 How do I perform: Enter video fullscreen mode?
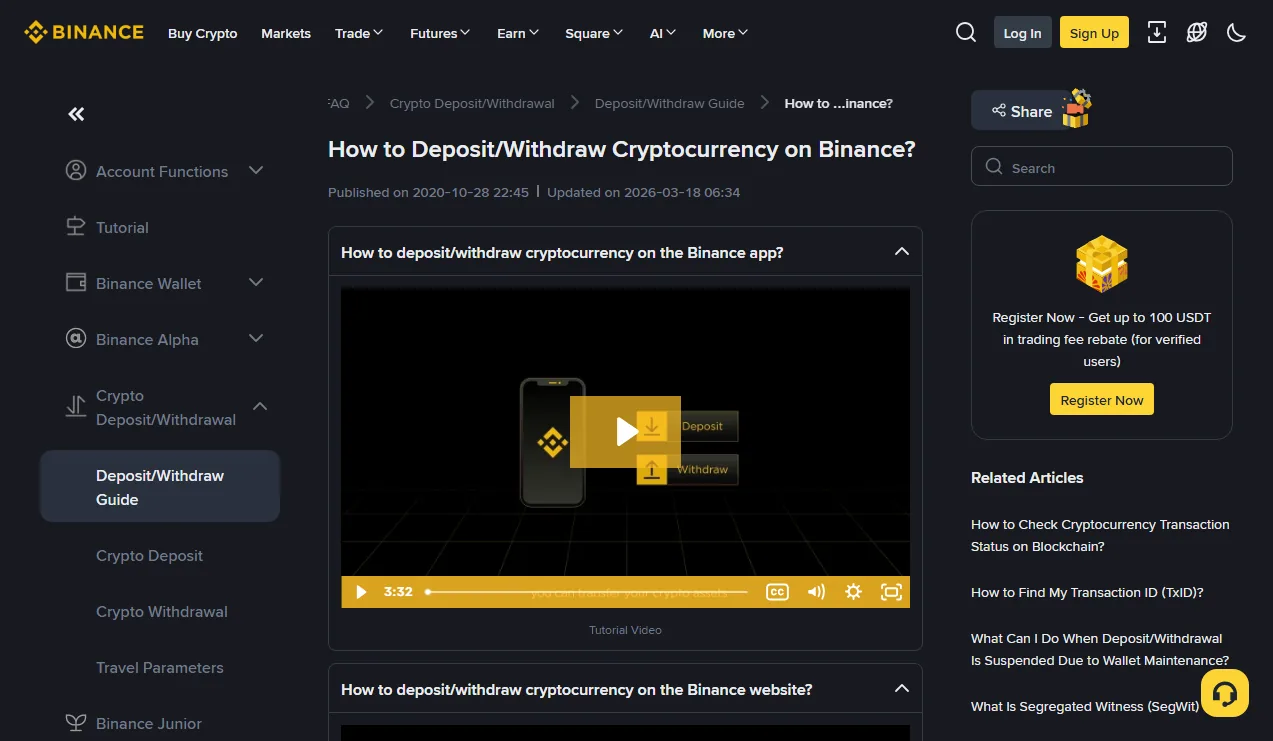pos(891,592)
